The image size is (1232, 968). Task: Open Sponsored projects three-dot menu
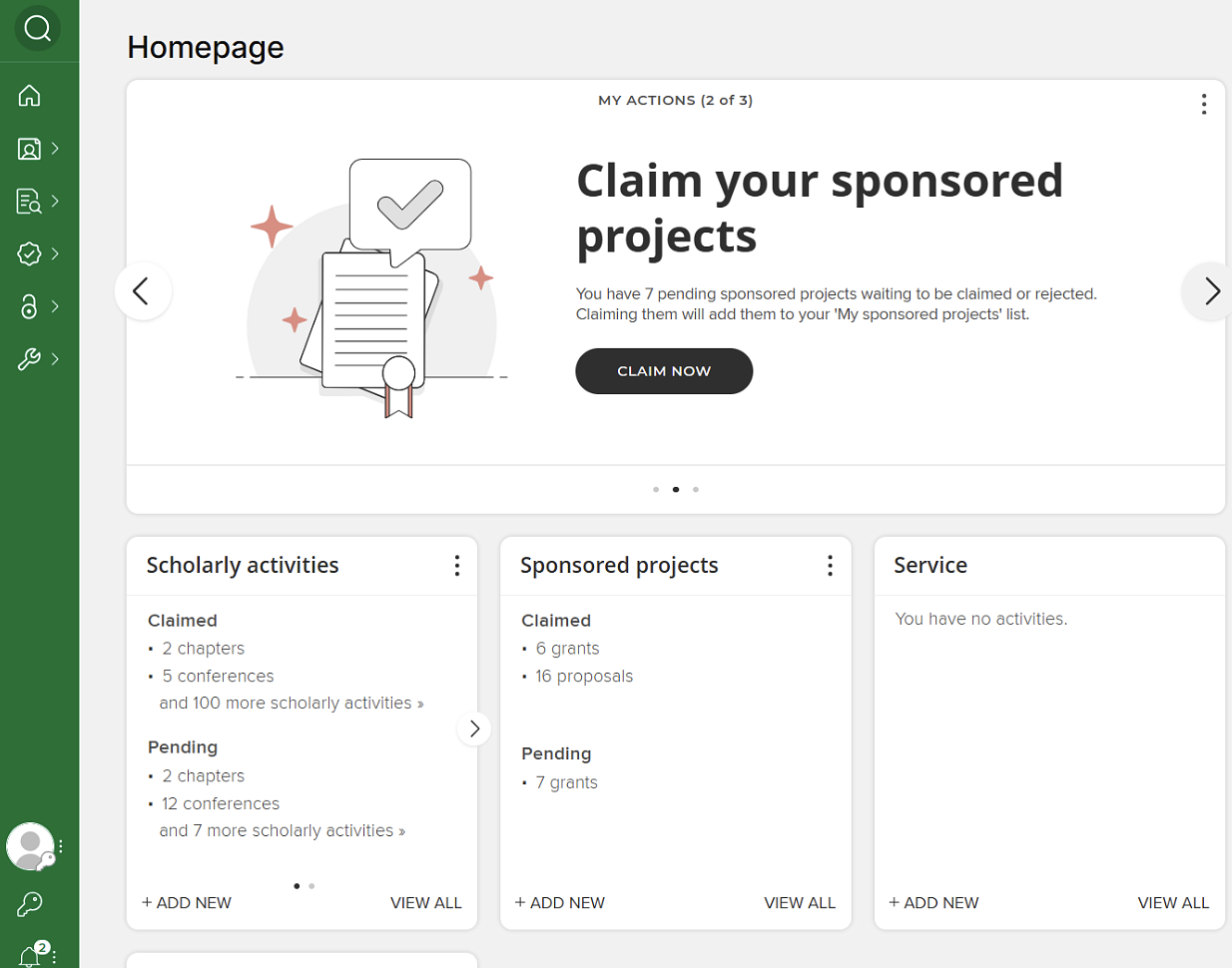pyautogui.click(x=830, y=566)
